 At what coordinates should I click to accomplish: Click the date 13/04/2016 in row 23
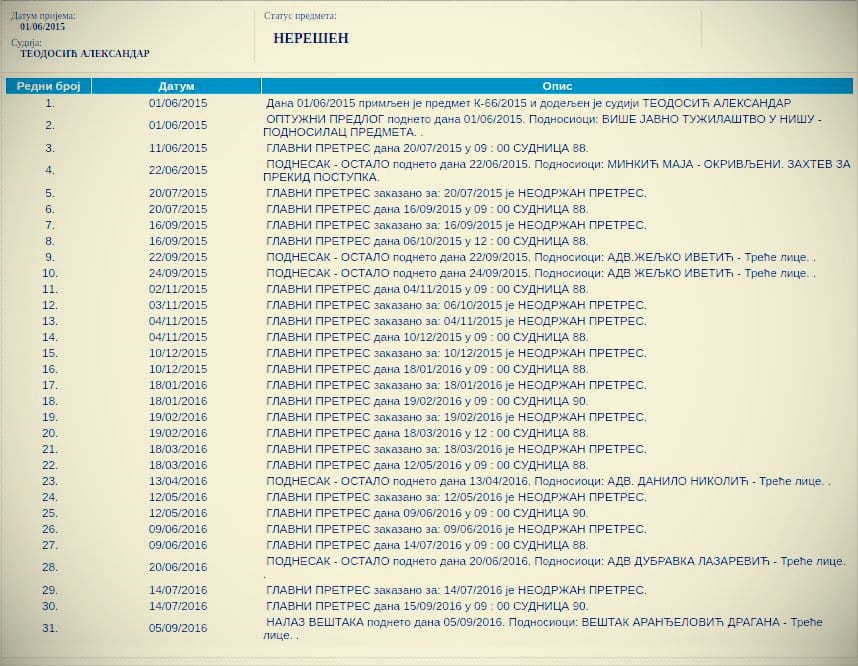[x=177, y=481]
